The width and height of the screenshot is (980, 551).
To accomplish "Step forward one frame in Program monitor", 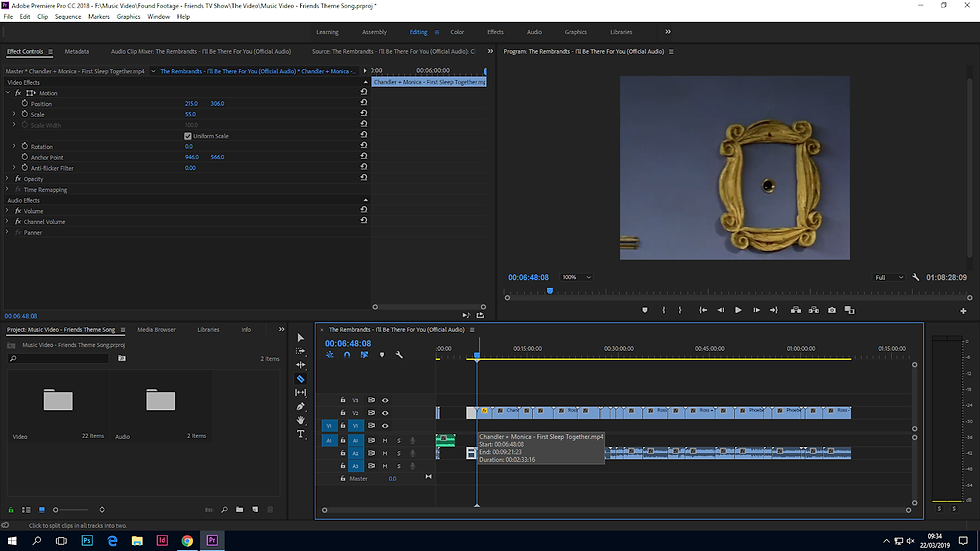I will pos(756,310).
